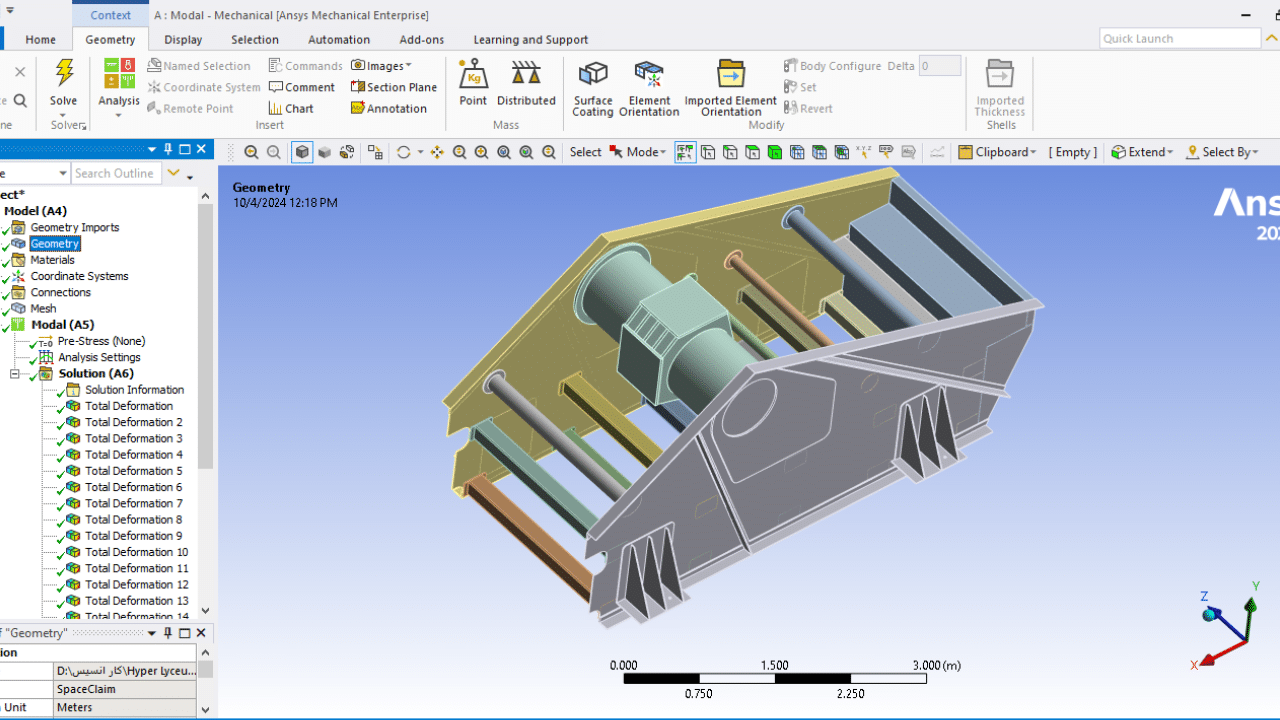This screenshot has height=720, width=1280.
Task: Toggle the Smart Select filter
Action: (x=685, y=152)
